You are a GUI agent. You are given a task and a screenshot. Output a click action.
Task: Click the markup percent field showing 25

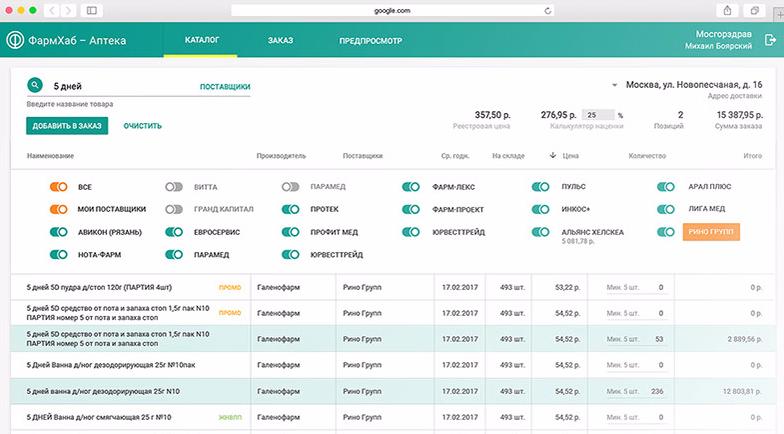[598, 115]
